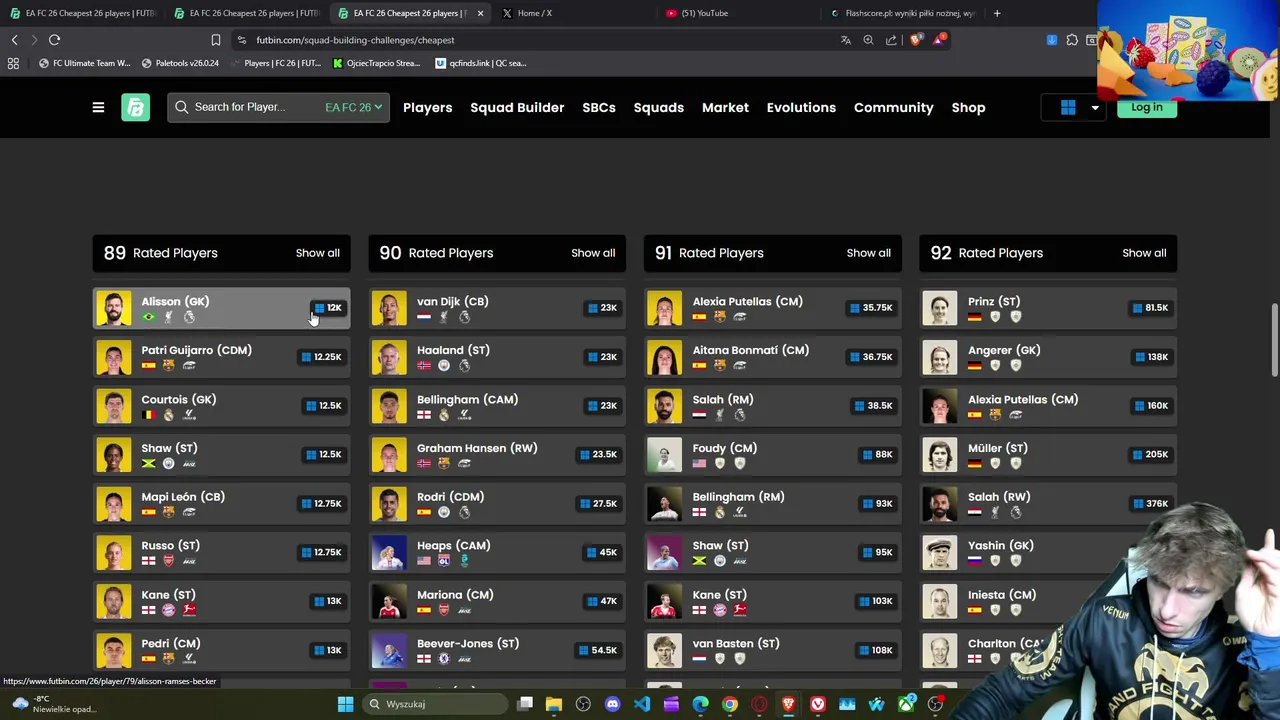Open the Market menu

click(725, 107)
